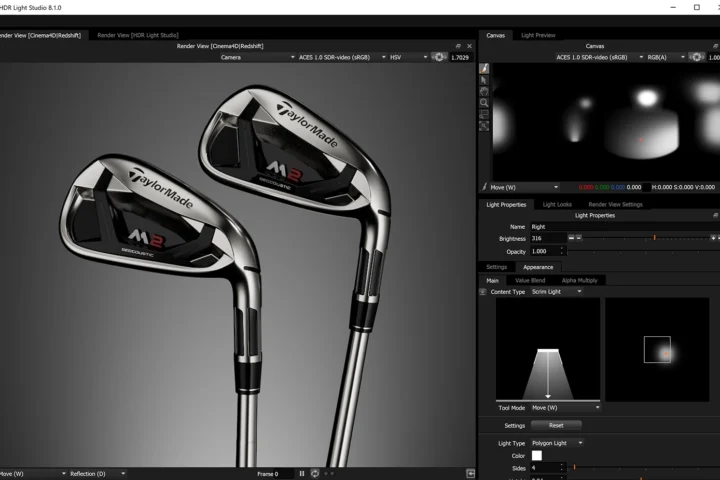Switch to Render View [Cinema4D|Redshift] tab

coord(40,35)
